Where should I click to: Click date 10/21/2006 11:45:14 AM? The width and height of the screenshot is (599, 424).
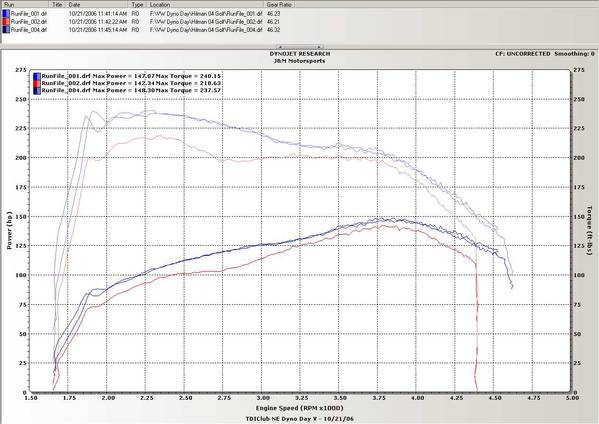click(98, 29)
